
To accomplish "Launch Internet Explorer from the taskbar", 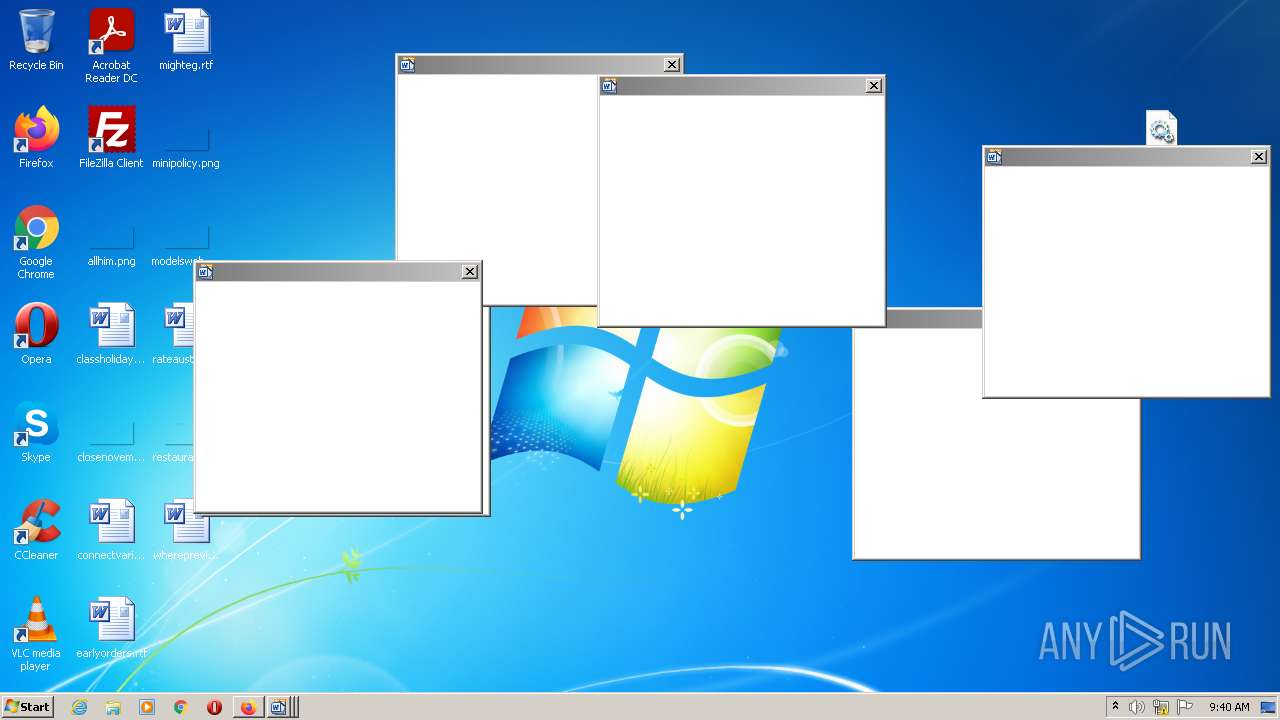I will coord(79,707).
